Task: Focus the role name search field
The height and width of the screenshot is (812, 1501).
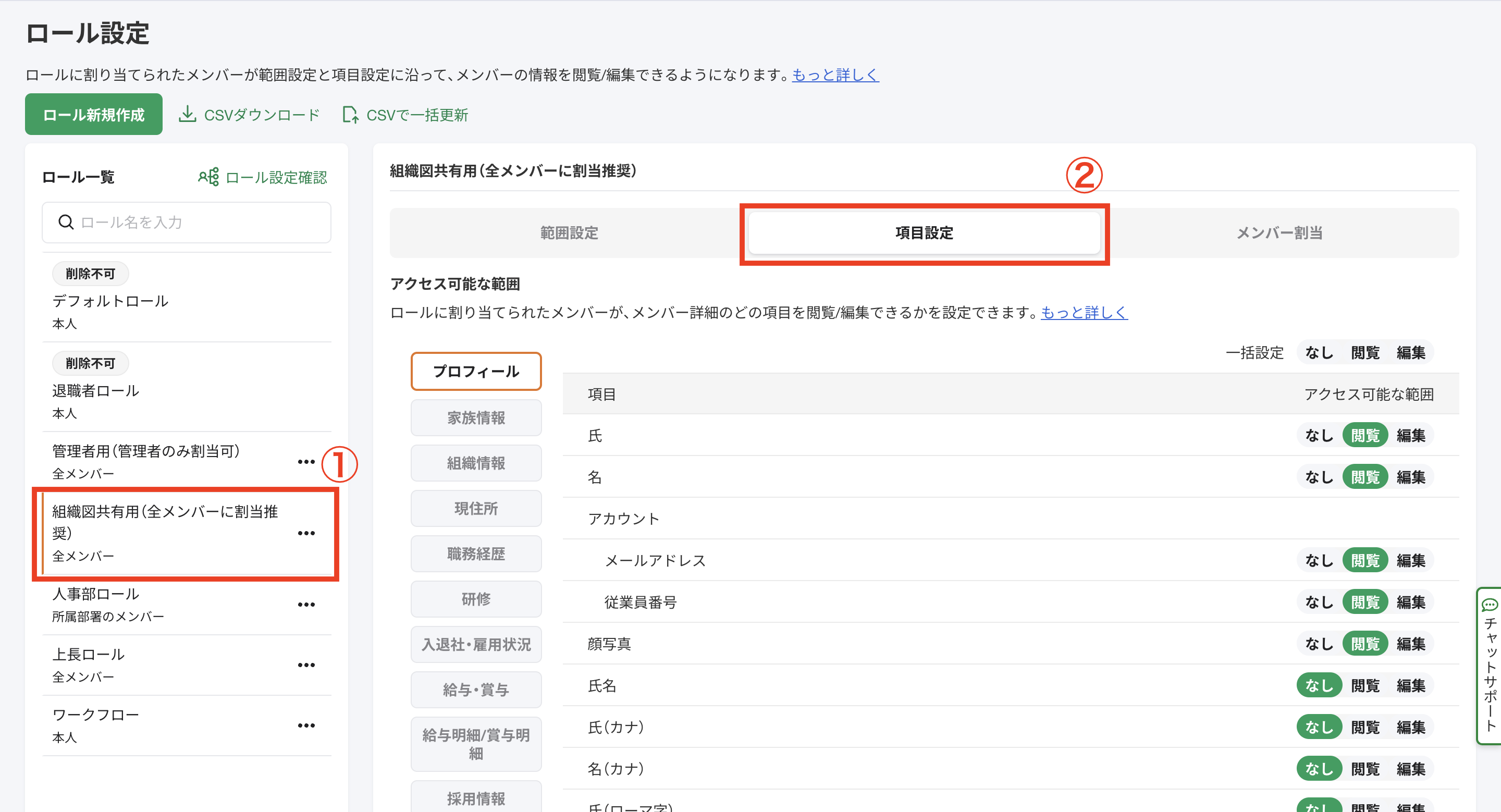Action: 198,222
